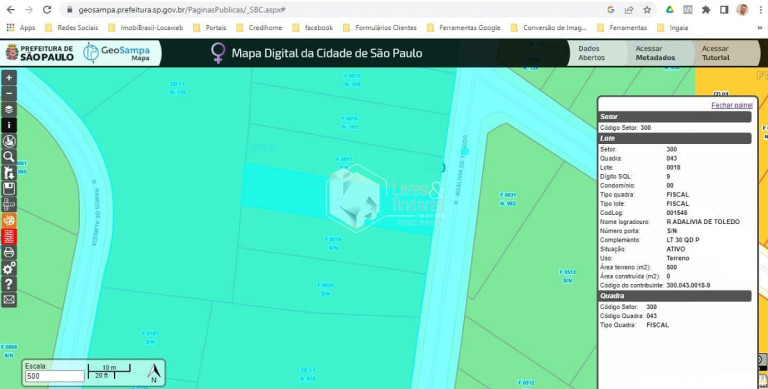Image resolution: width=768 pixels, height=389 pixels.
Task: Open the map layers panel
Action: click(x=9, y=109)
